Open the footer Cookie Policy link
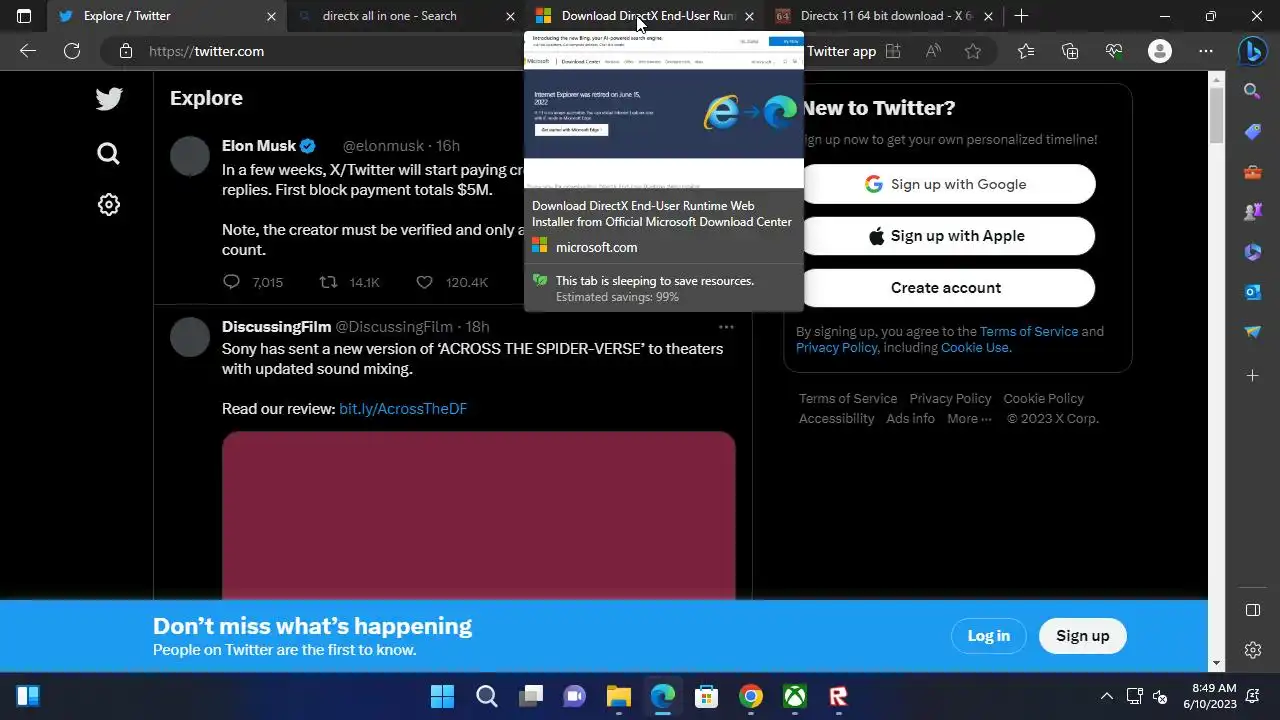Image resolution: width=1280 pixels, height=720 pixels. 1043,398
